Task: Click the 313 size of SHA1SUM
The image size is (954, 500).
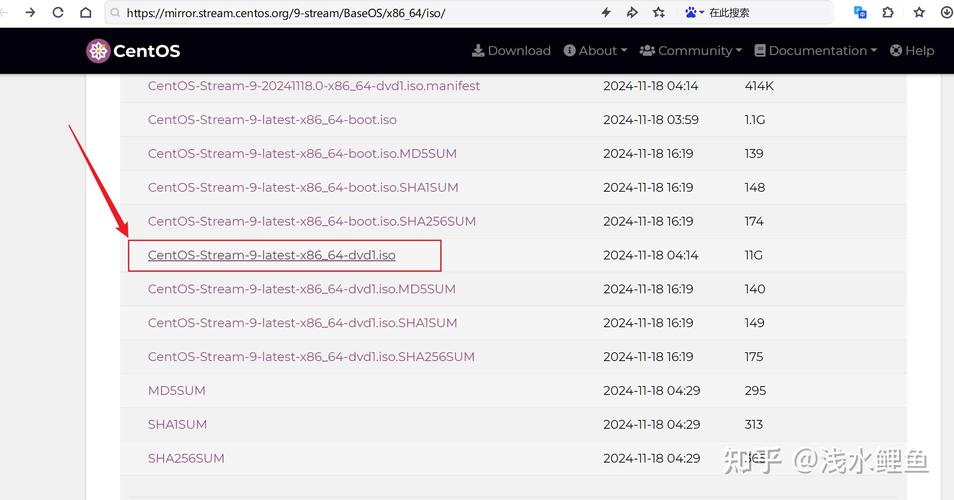Action: [753, 425]
